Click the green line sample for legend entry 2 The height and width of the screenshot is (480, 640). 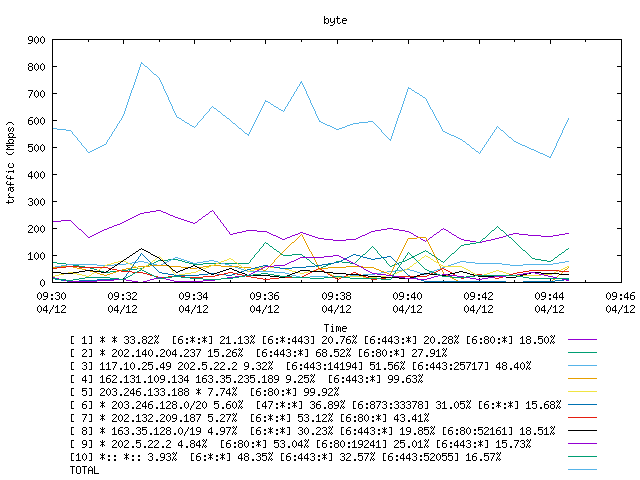point(582,353)
